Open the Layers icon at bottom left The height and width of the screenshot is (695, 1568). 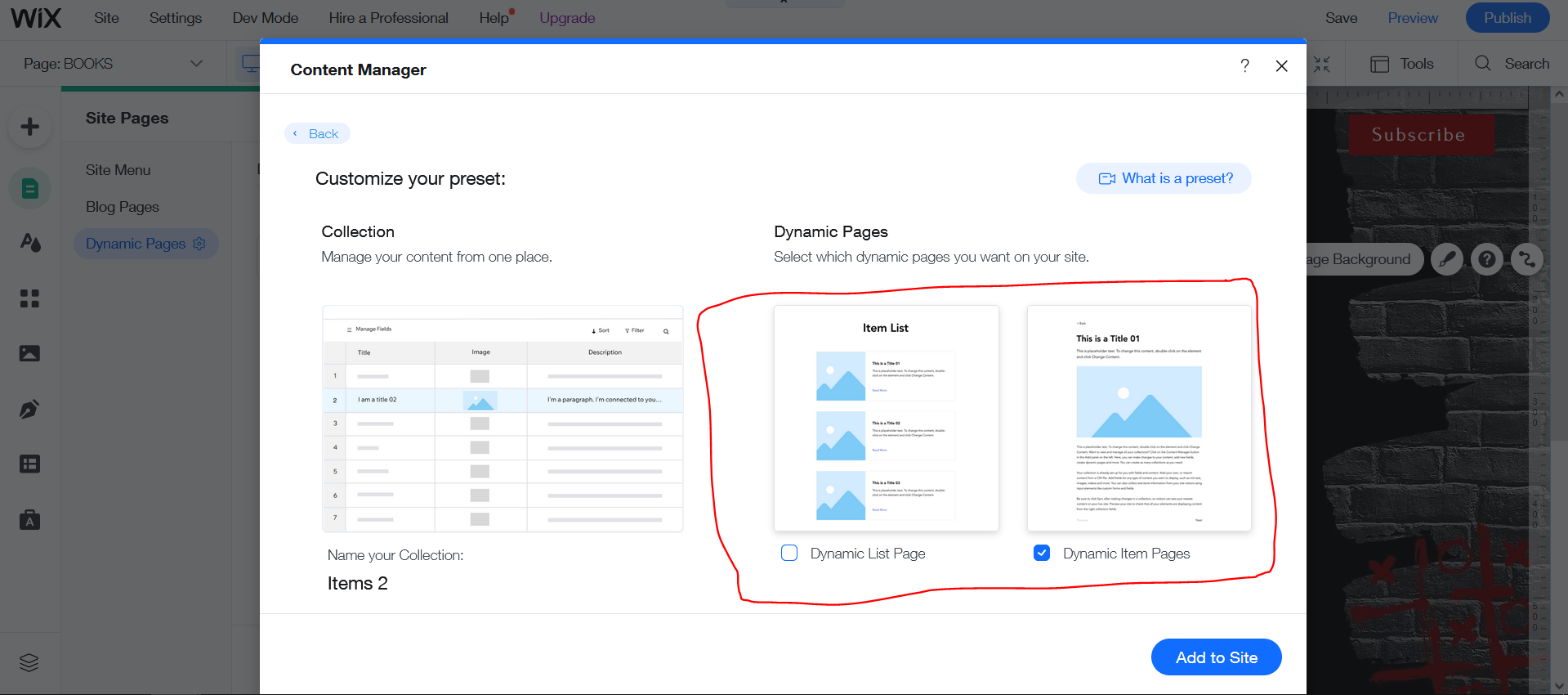29,662
